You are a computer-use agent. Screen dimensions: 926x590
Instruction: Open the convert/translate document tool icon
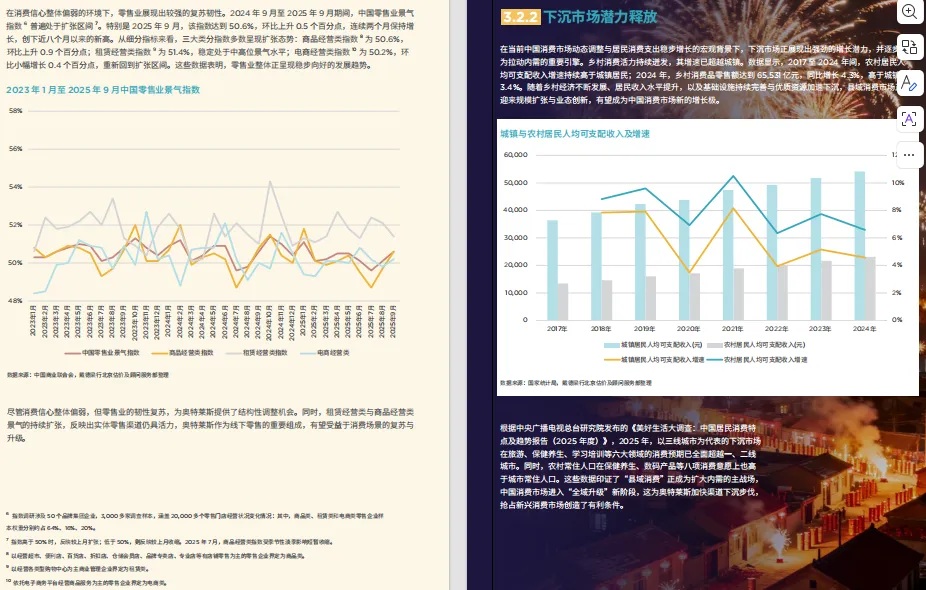(x=909, y=47)
